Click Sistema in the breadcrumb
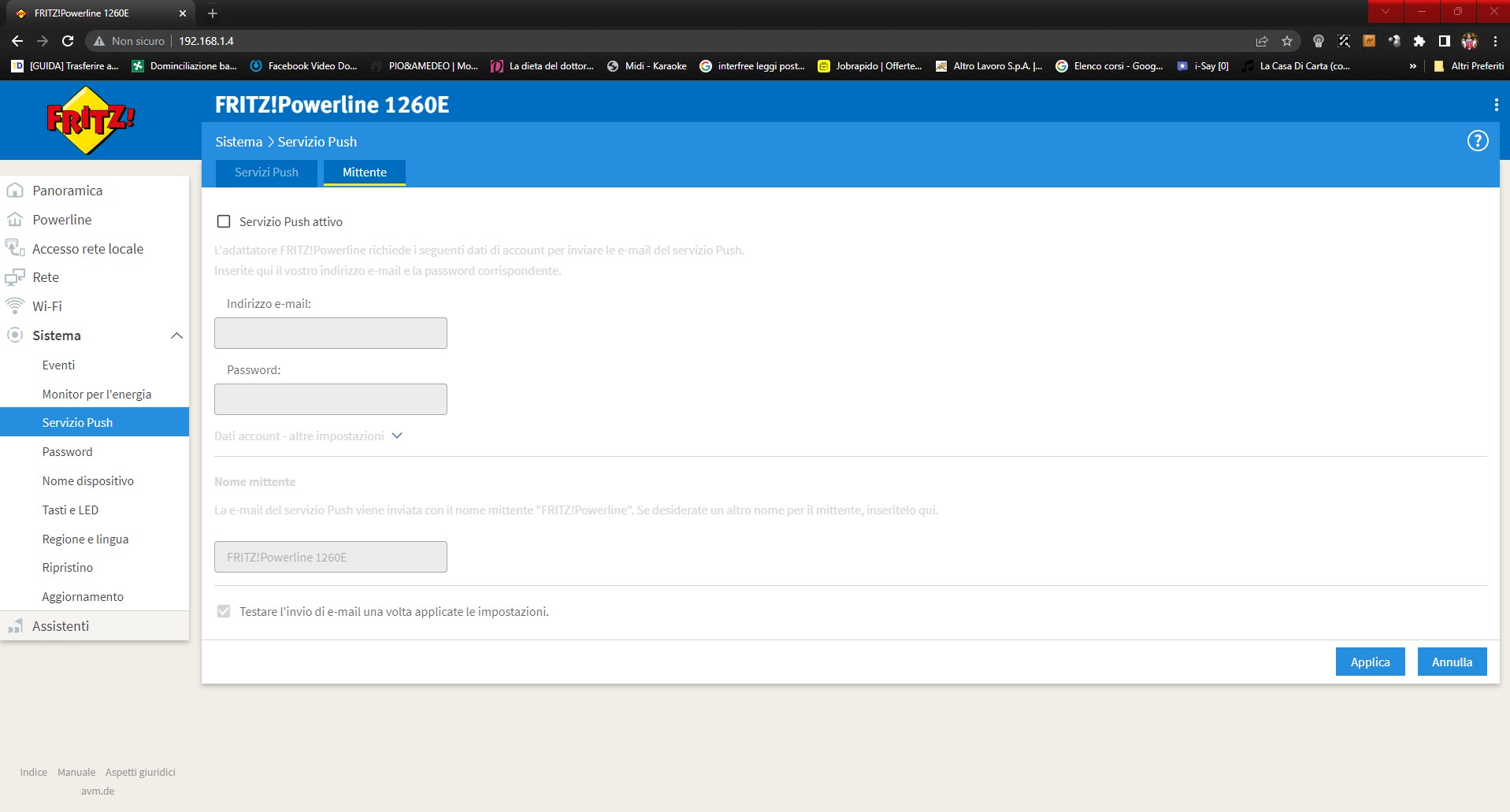Viewport: 1510px width, 812px height. (239, 142)
